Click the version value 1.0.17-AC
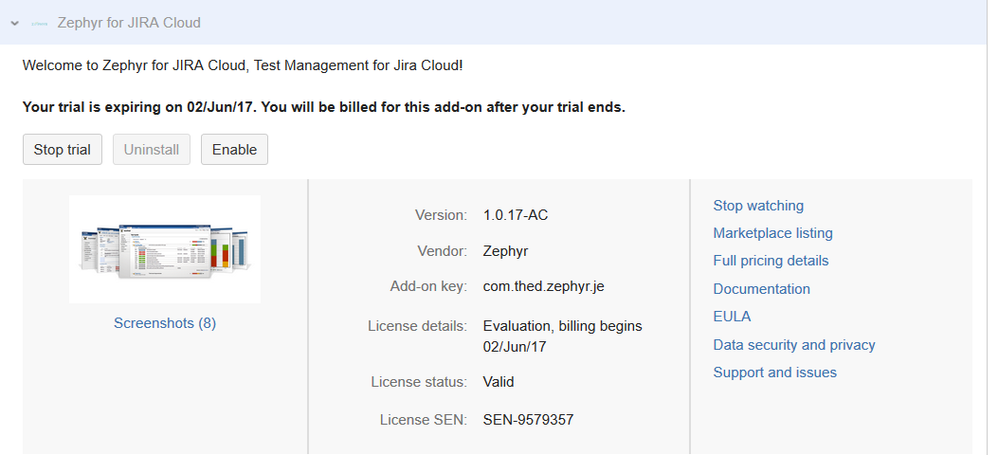 click(x=516, y=215)
